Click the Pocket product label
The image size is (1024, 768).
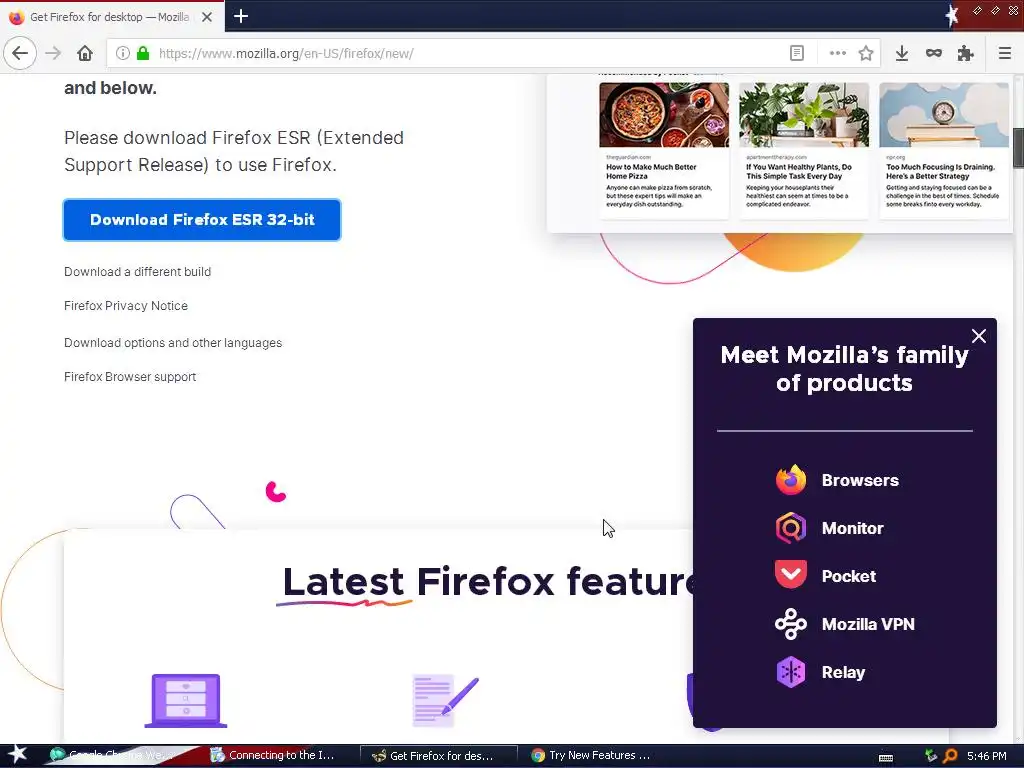(x=848, y=576)
